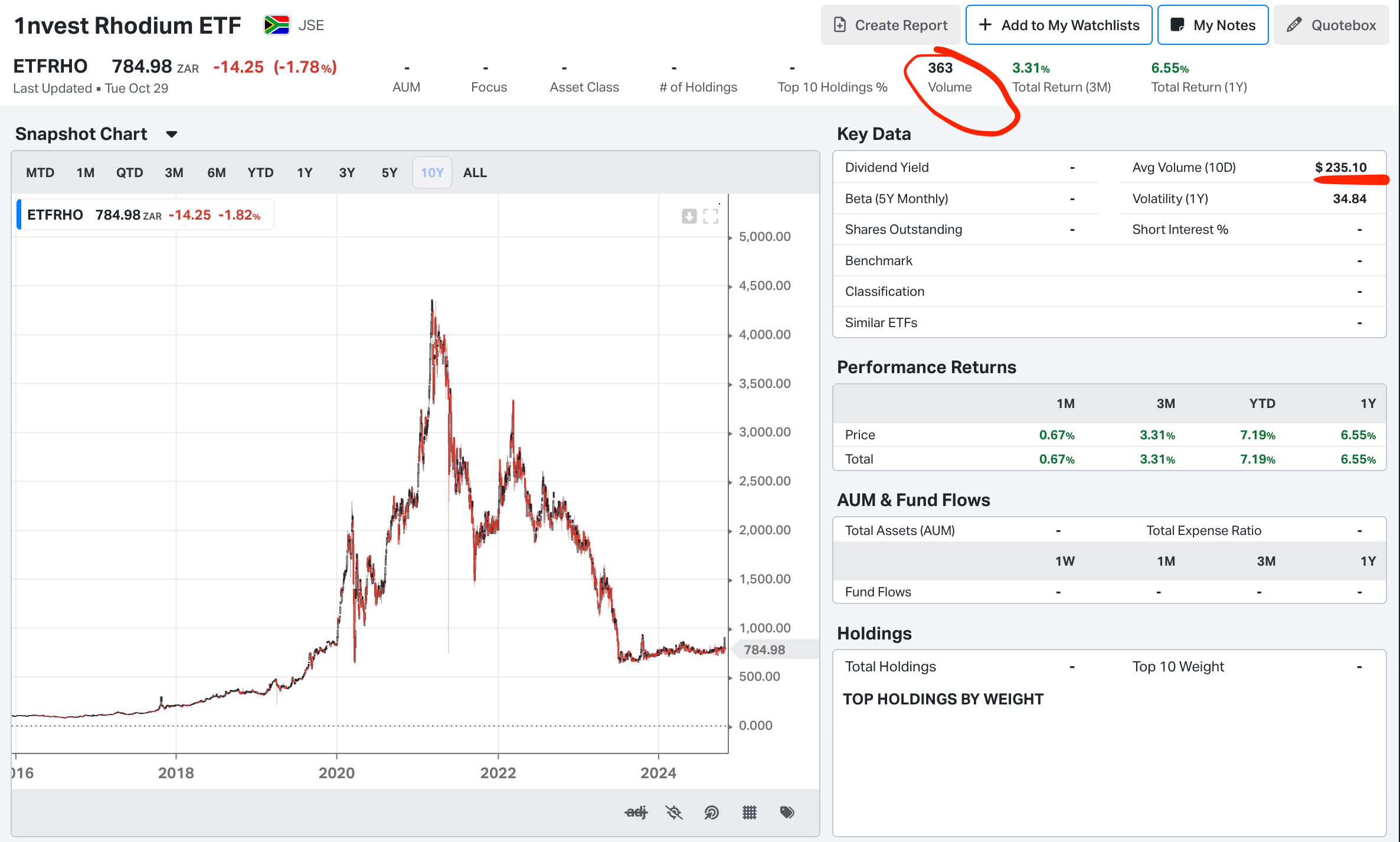Screen dimensions: 1400x842
Task: Open the My Notes button
Action: (1213, 25)
